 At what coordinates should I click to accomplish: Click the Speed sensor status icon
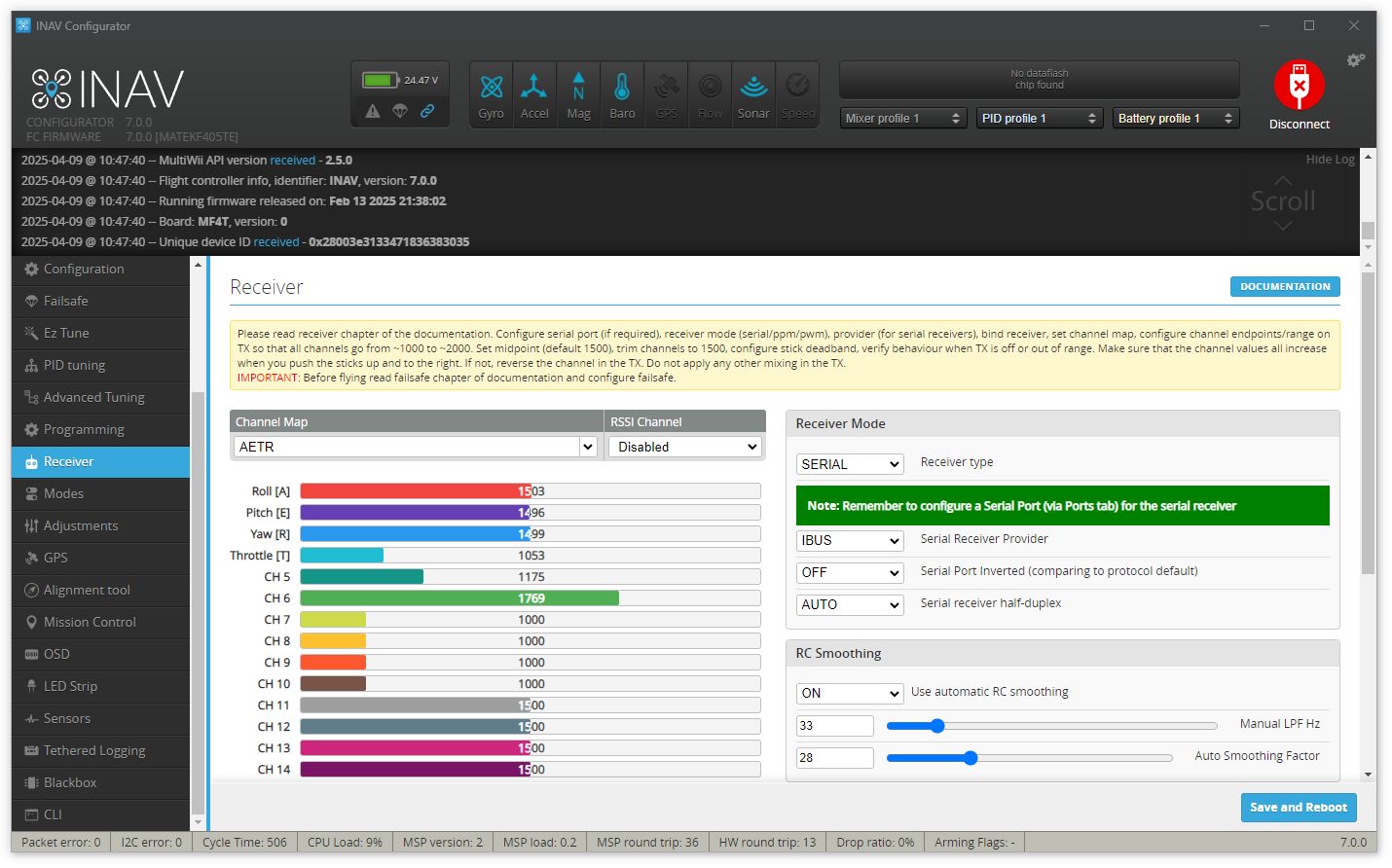797,93
